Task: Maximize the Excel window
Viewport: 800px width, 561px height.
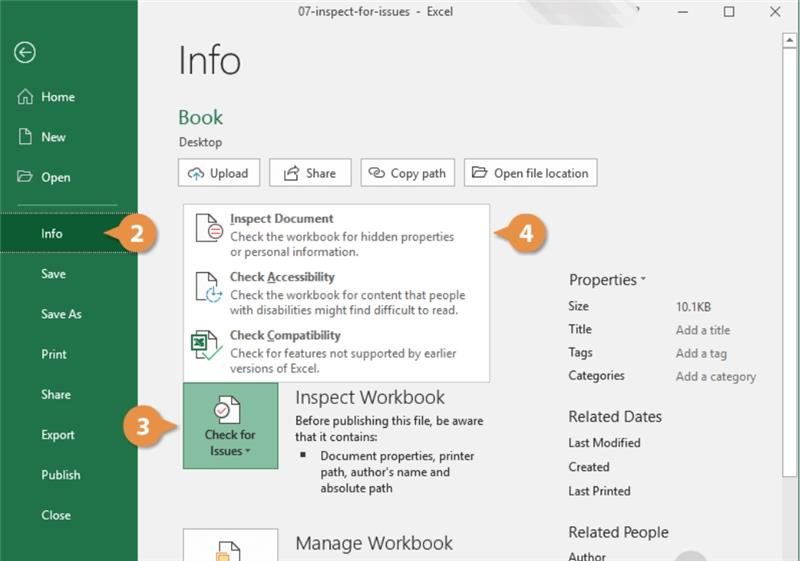Action: coord(729,12)
